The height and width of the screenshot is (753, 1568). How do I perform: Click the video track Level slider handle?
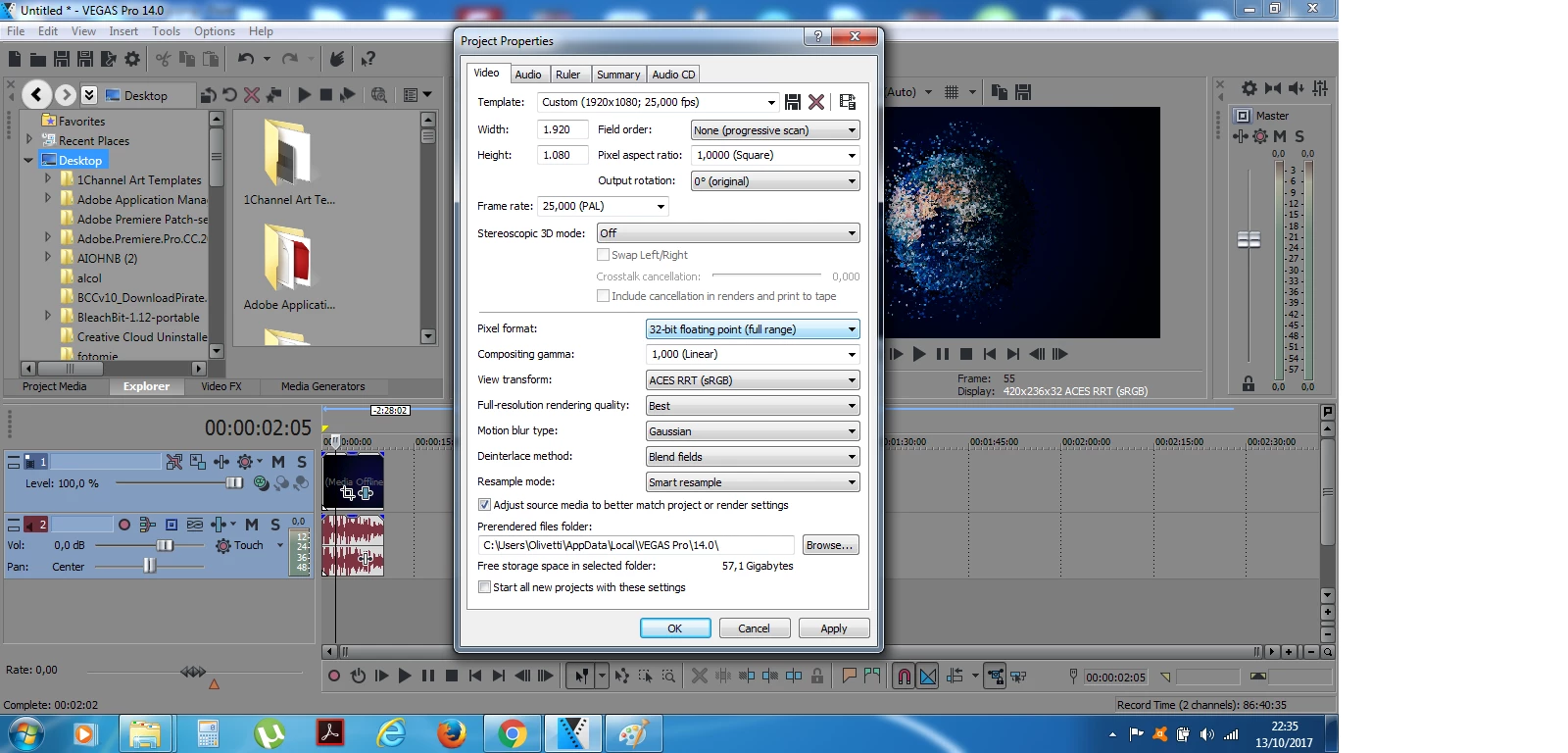tap(234, 482)
